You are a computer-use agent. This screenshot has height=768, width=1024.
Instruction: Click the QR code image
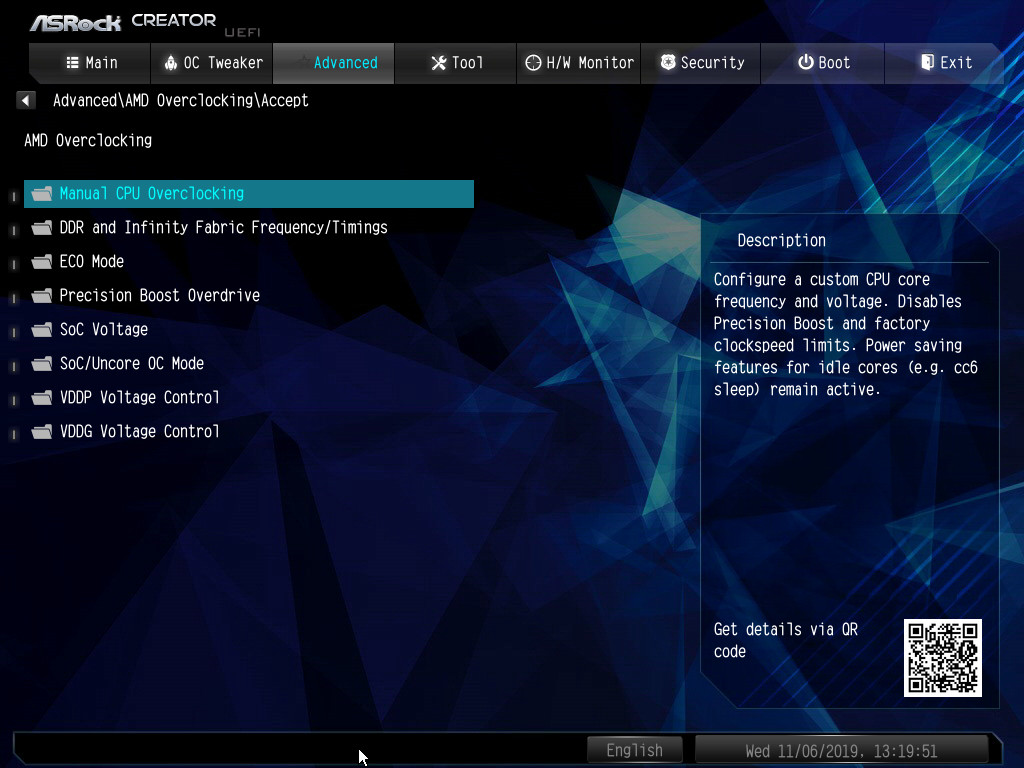pos(942,657)
